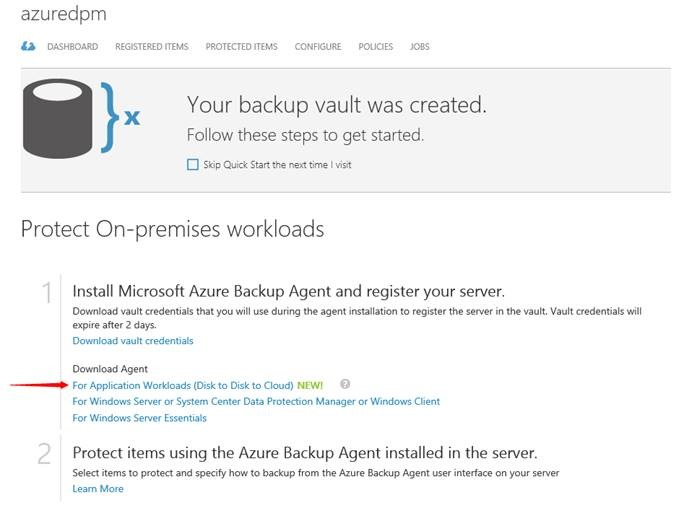Open the Learn More link
Viewport: 689px width, 508px height.
point(98,489)
